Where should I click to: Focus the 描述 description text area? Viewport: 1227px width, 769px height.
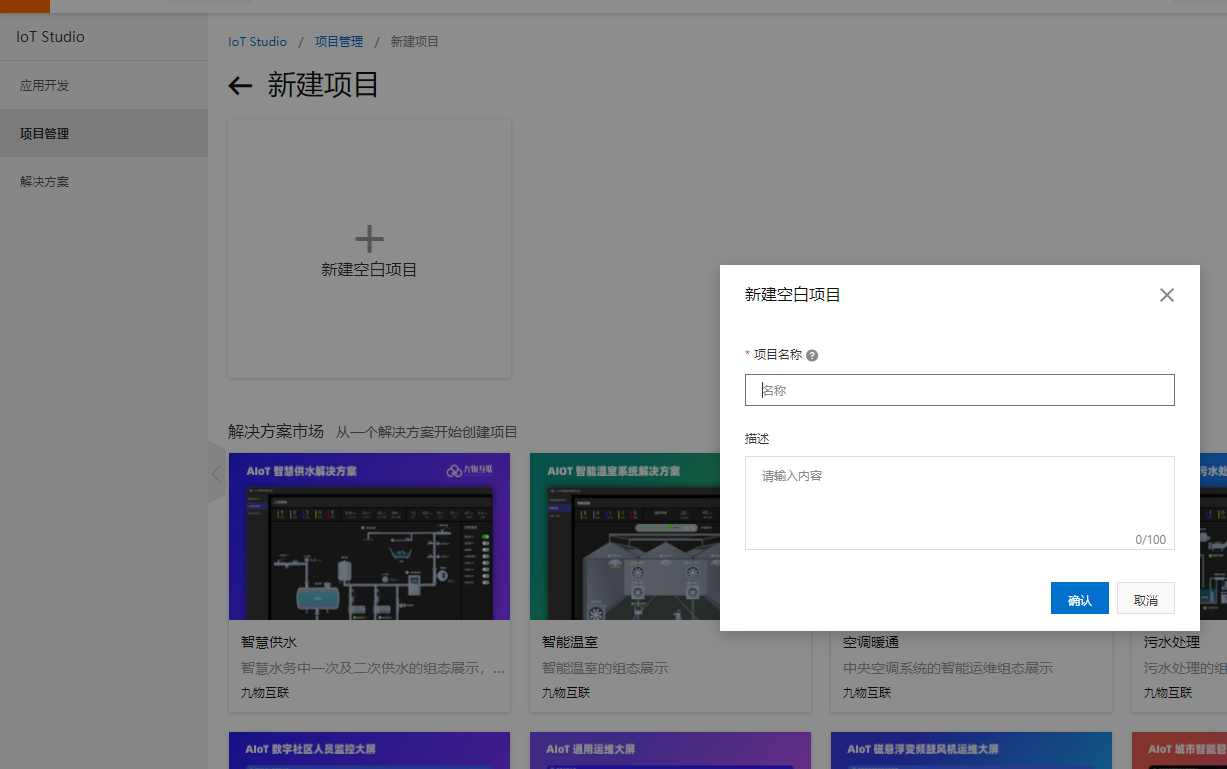pyautogui.click(x=959, y=503)
